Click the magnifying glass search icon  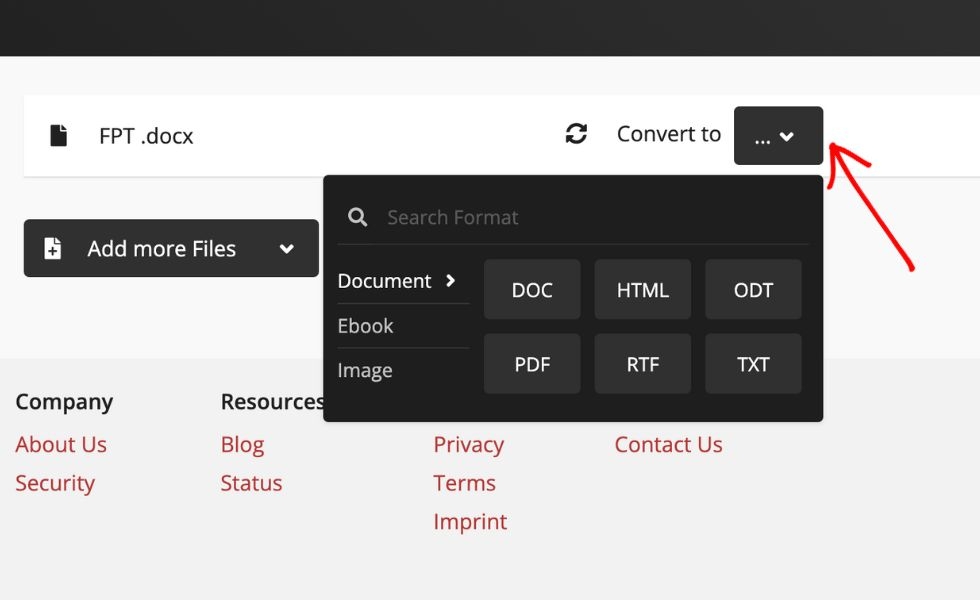(357, 216)
